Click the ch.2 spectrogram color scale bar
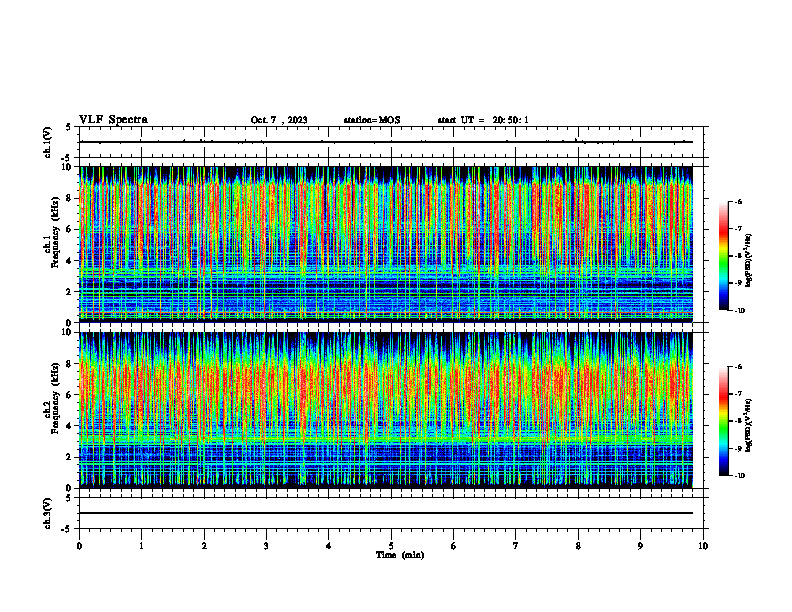 (x=723, y=421)
